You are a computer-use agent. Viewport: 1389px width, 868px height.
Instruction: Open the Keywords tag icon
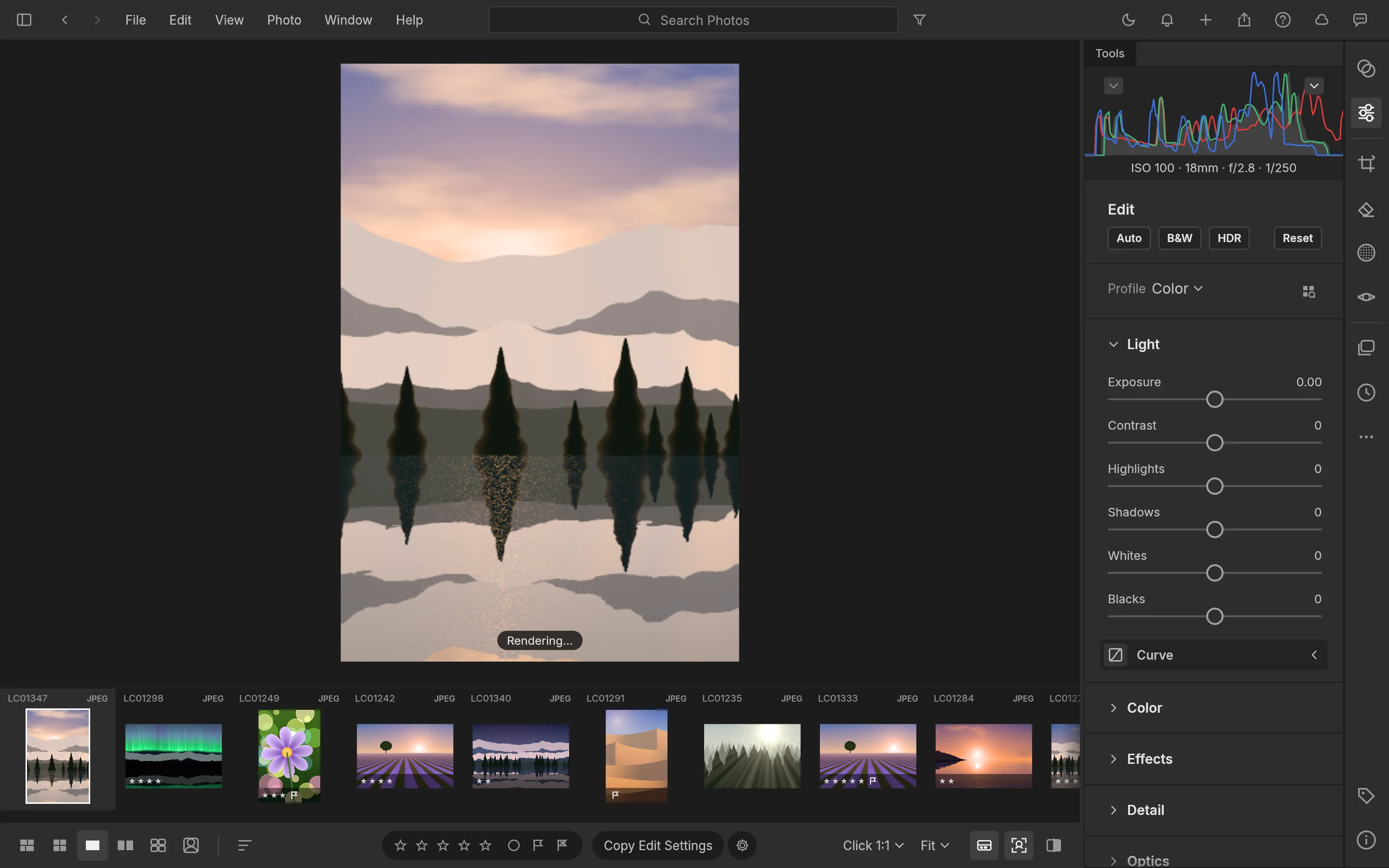coord(1366,796)
